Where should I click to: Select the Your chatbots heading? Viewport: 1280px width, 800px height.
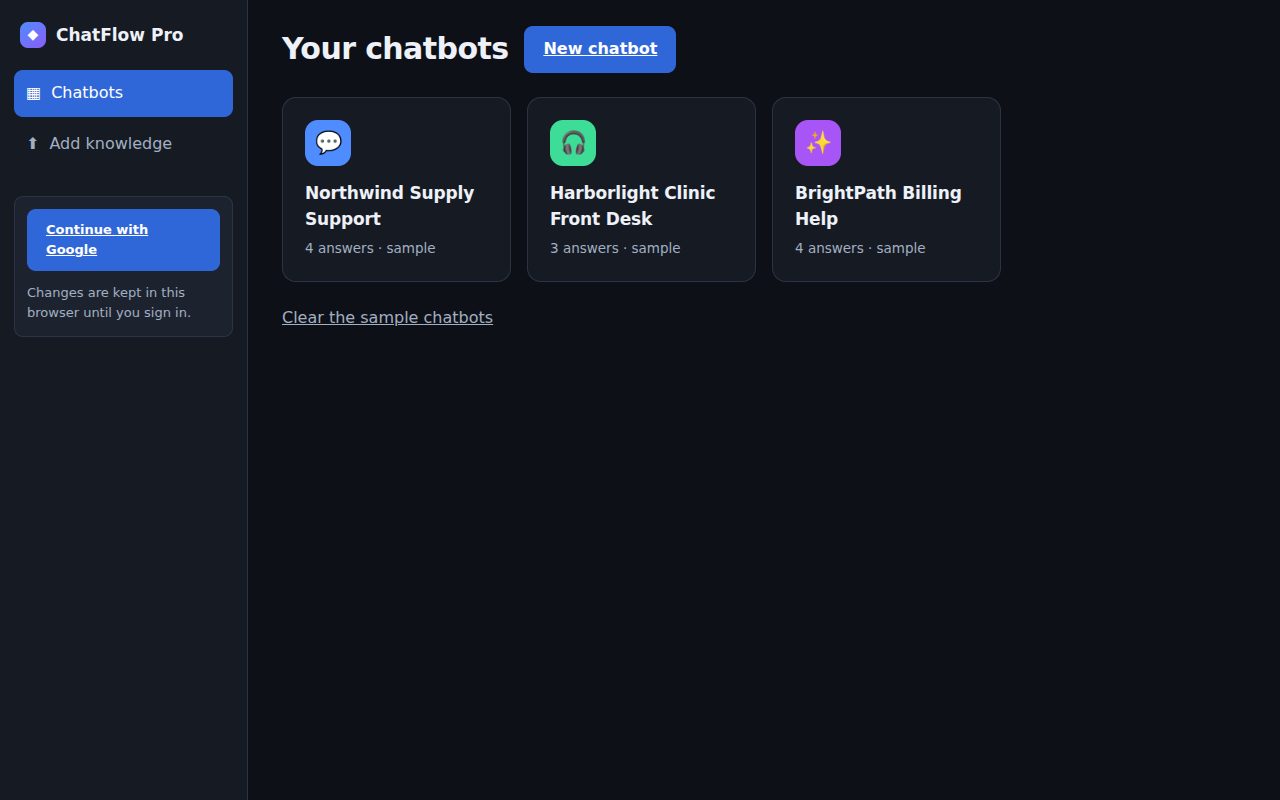pyautogui.click(x=395, y=48)
